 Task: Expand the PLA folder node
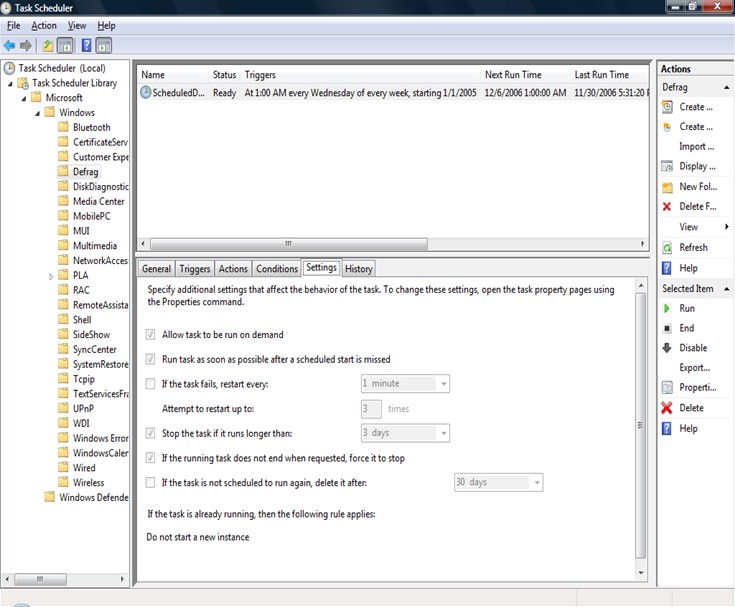tap(51, 276)
